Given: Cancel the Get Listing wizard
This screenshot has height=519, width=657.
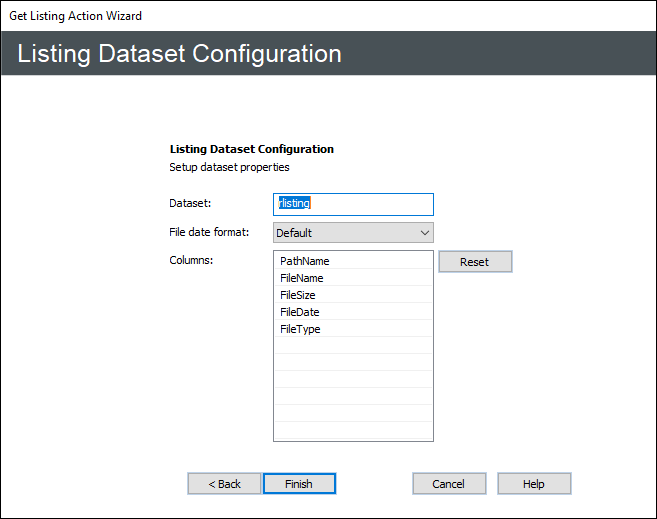Looking at the screenshot, I should tap(449, 484).
